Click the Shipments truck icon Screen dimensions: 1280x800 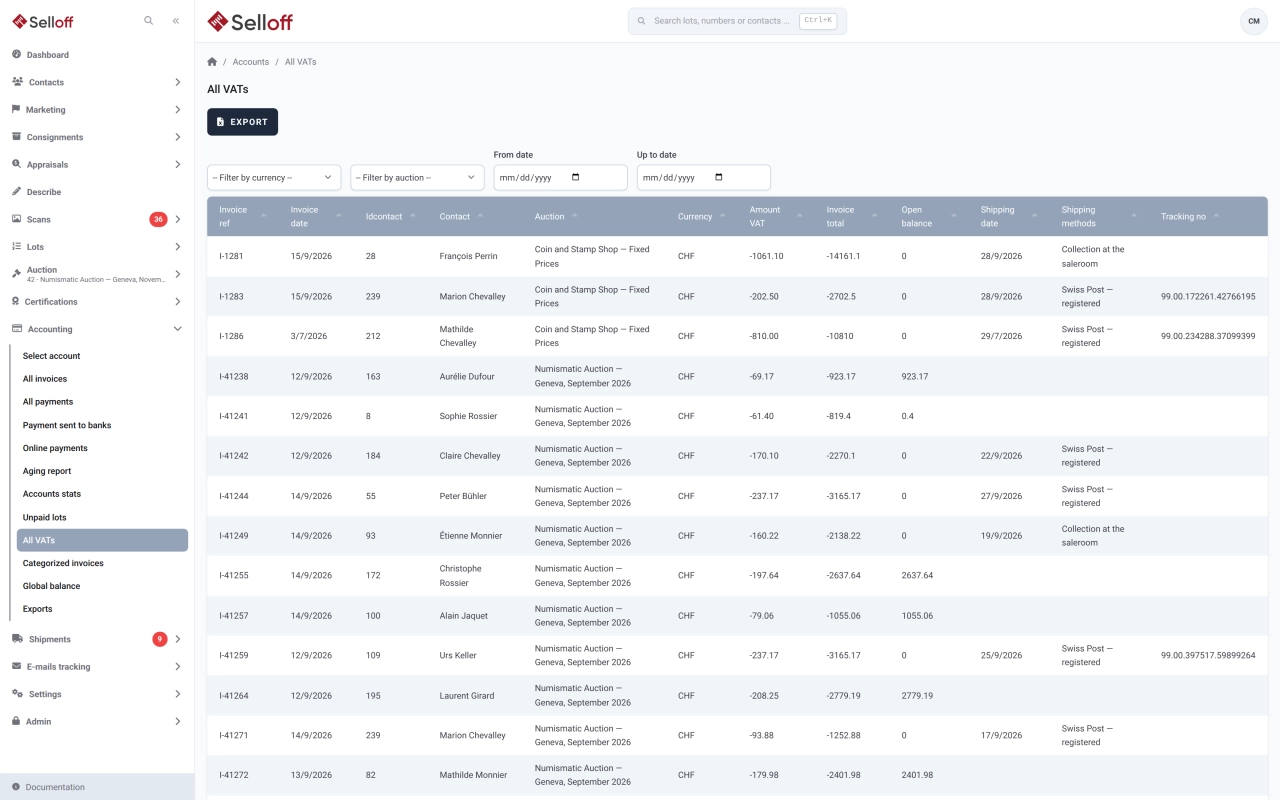point(18,639)
